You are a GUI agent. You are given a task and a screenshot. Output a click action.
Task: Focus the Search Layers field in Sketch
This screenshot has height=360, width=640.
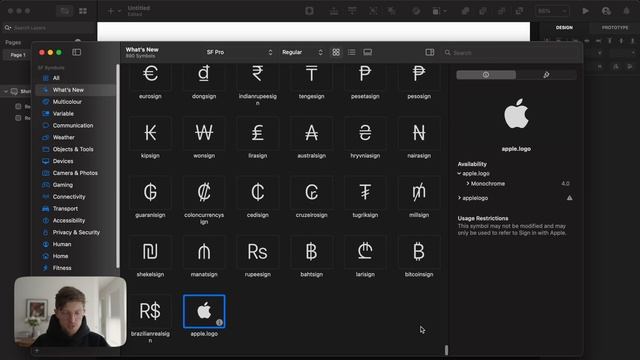[x=47, y=28]
